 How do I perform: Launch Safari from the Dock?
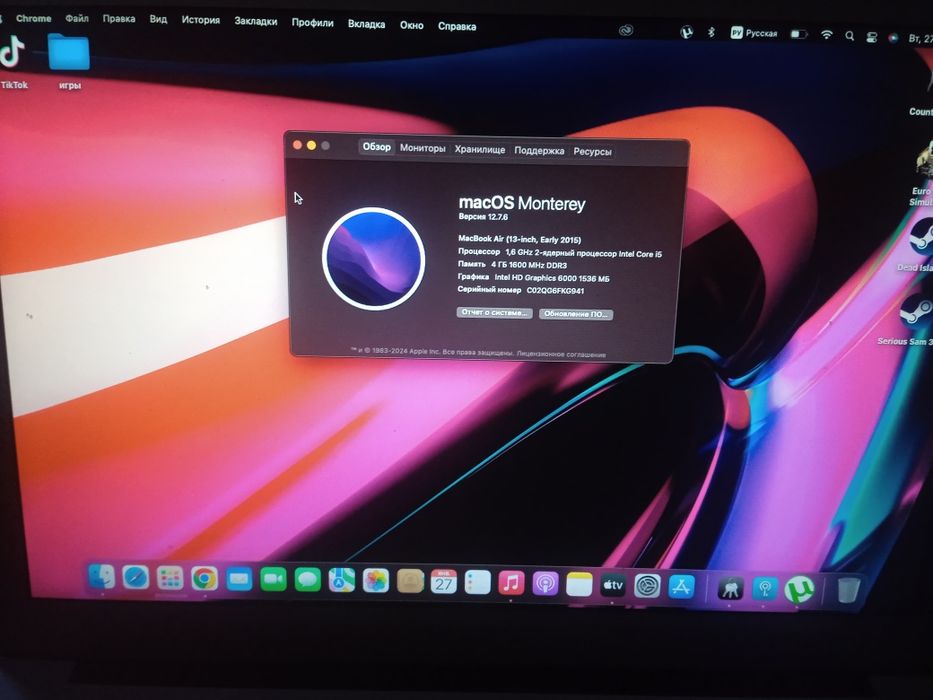(136, 577)
